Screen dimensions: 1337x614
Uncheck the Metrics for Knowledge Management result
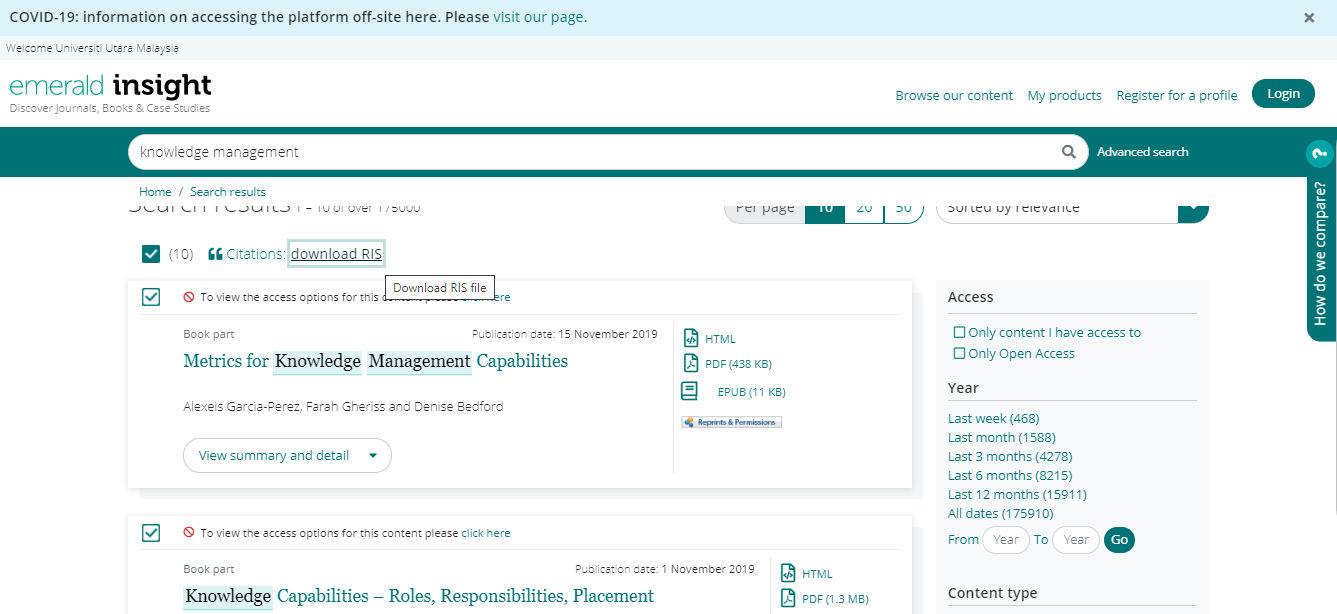(151, 297)
